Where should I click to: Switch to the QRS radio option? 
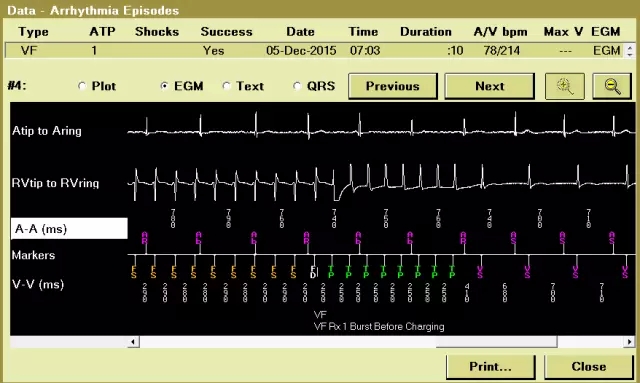(x=297, y=86)
